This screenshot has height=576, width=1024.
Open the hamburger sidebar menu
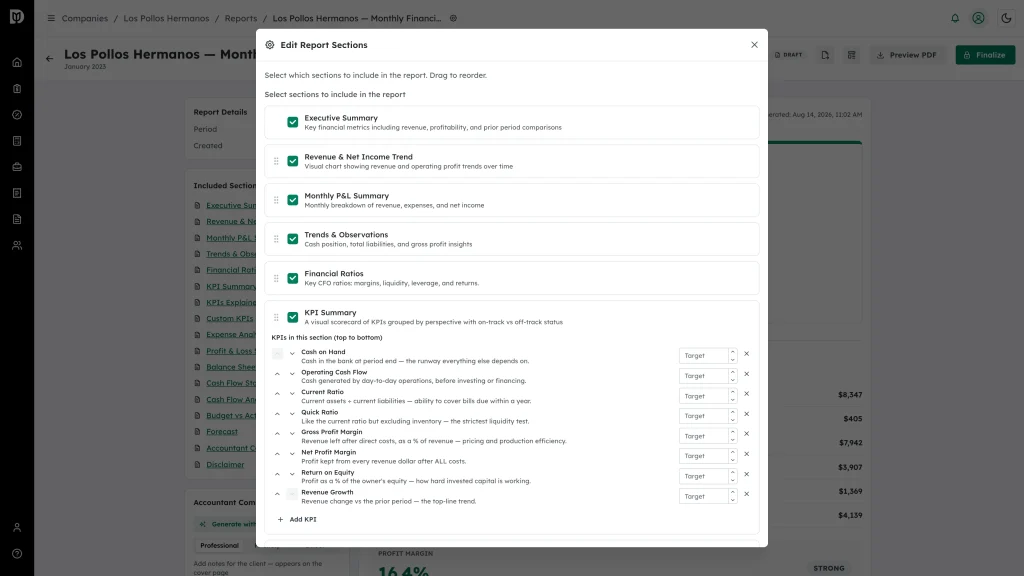(x=51, y=18)
